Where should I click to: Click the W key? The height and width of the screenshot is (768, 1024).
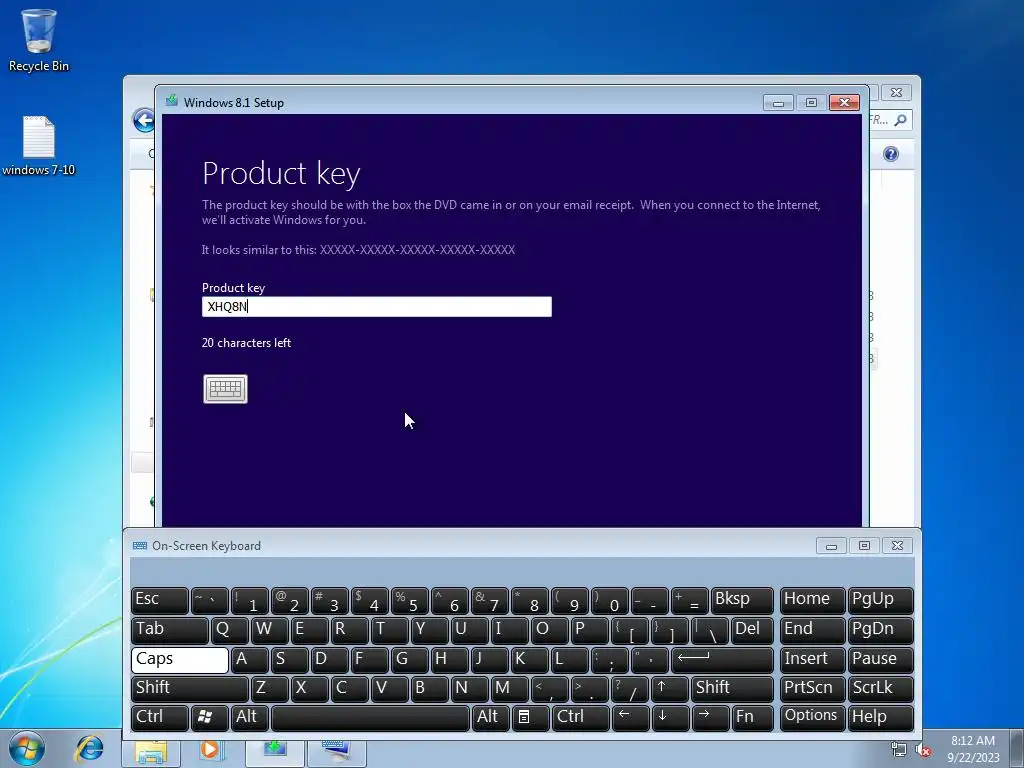[x=270, y=630]
